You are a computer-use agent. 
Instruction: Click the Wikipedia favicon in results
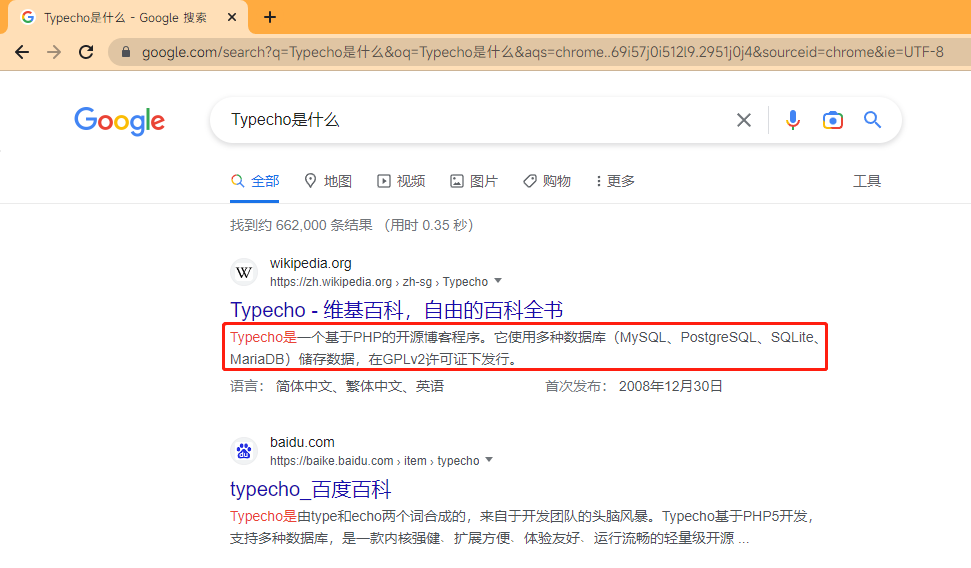click(x=244, y=272)
